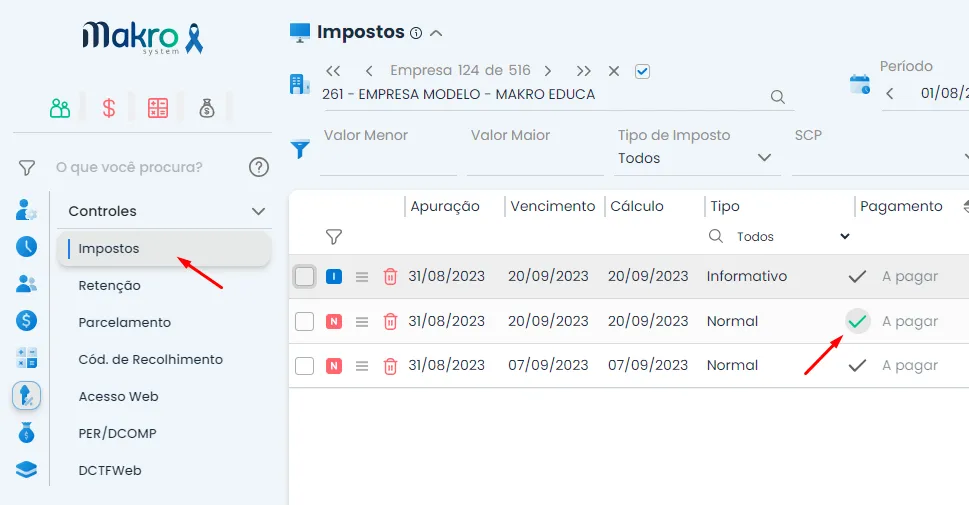
Task: Click the Pagamento column header
Action: point(901,206)
